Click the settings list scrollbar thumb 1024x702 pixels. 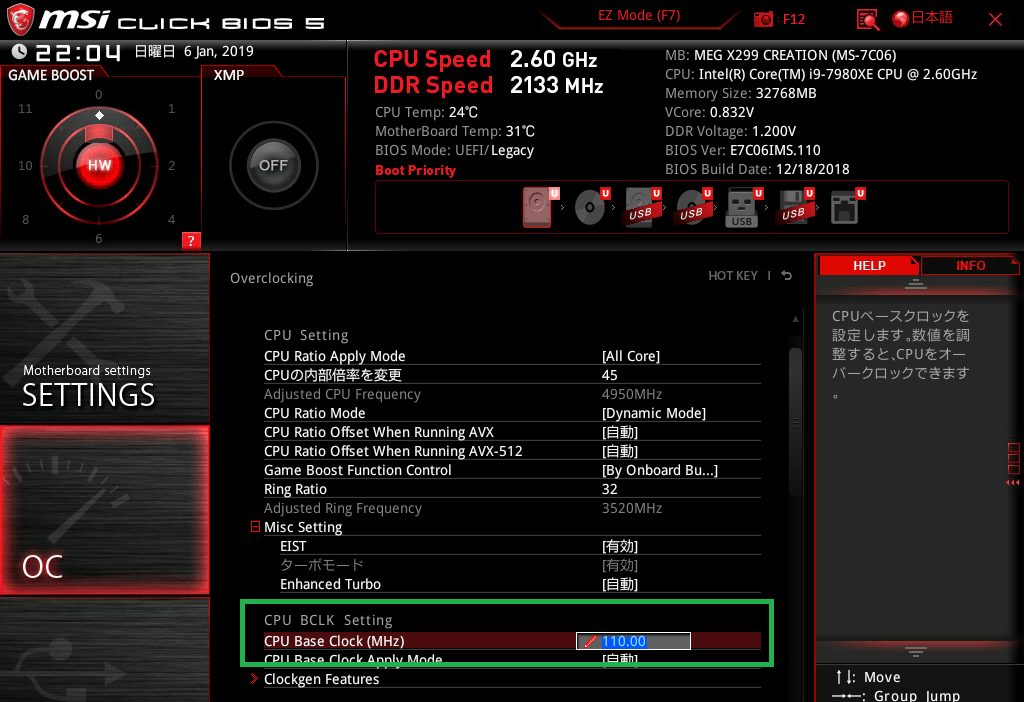point(795,422)
